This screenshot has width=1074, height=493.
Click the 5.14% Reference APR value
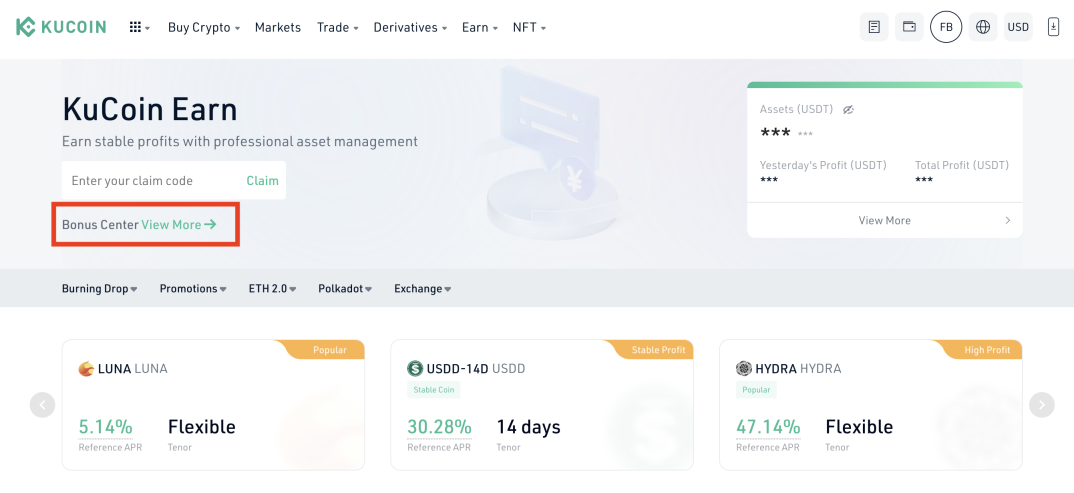105,427
